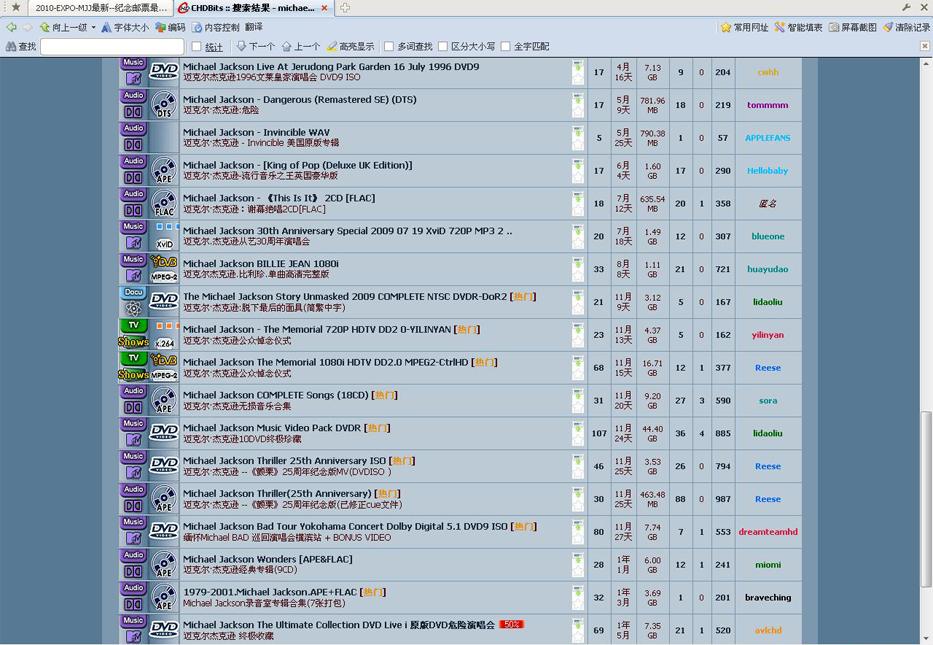Open Michael Jackson Invincible WAV link

coord(256,132)
